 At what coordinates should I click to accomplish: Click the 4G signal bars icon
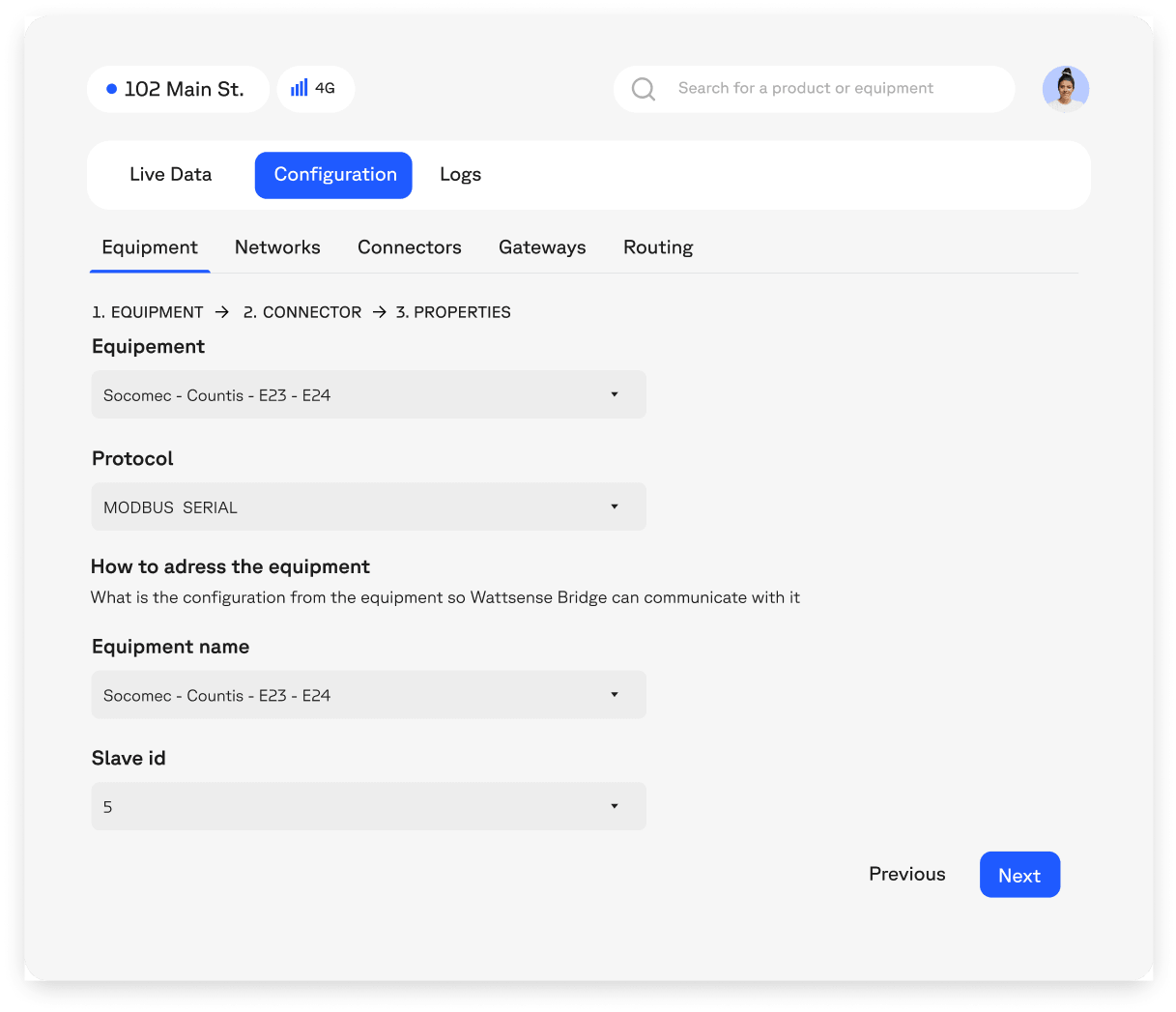pyautogui.click(x=300, y=88)
